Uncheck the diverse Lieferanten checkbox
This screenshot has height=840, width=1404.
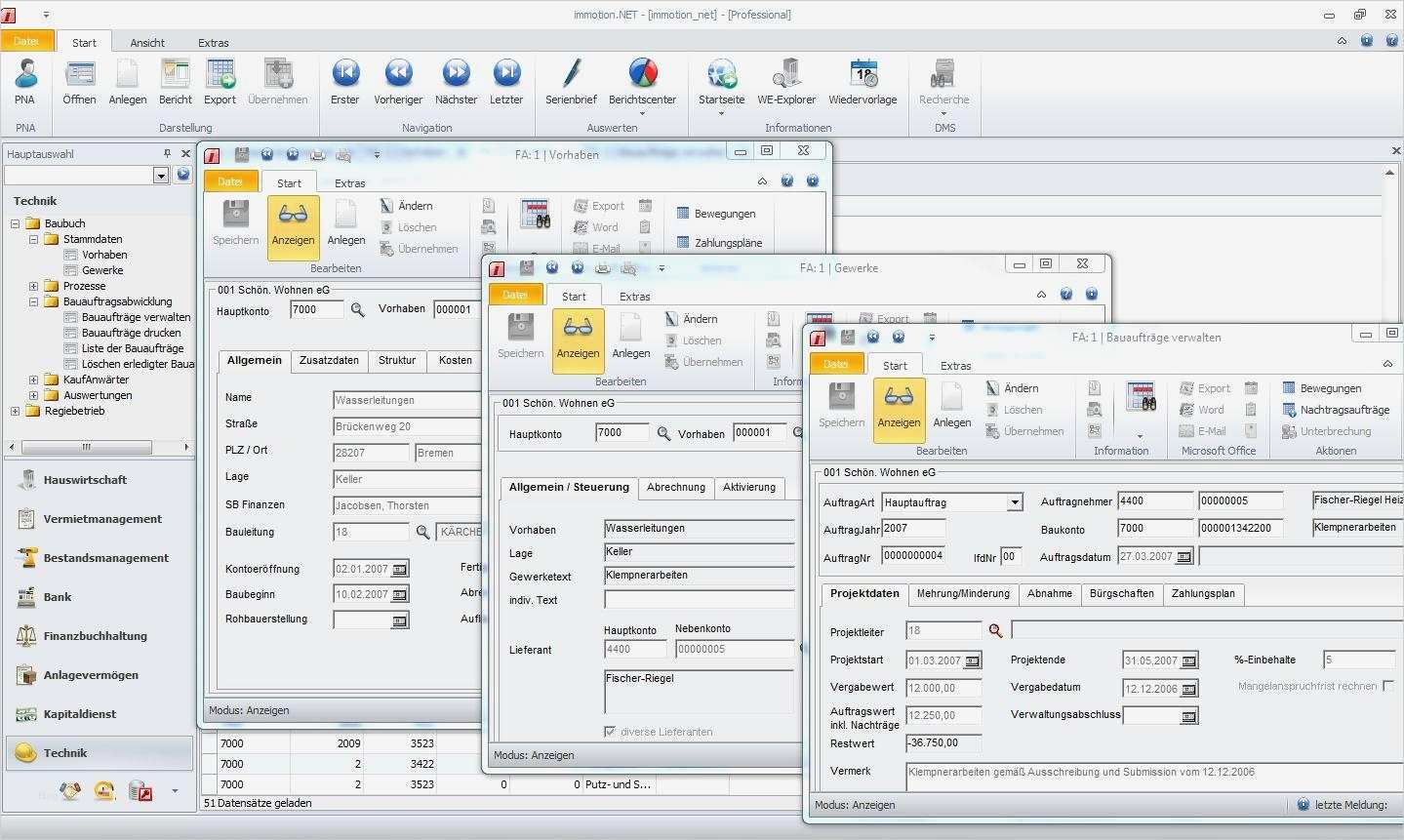[609, 731]
